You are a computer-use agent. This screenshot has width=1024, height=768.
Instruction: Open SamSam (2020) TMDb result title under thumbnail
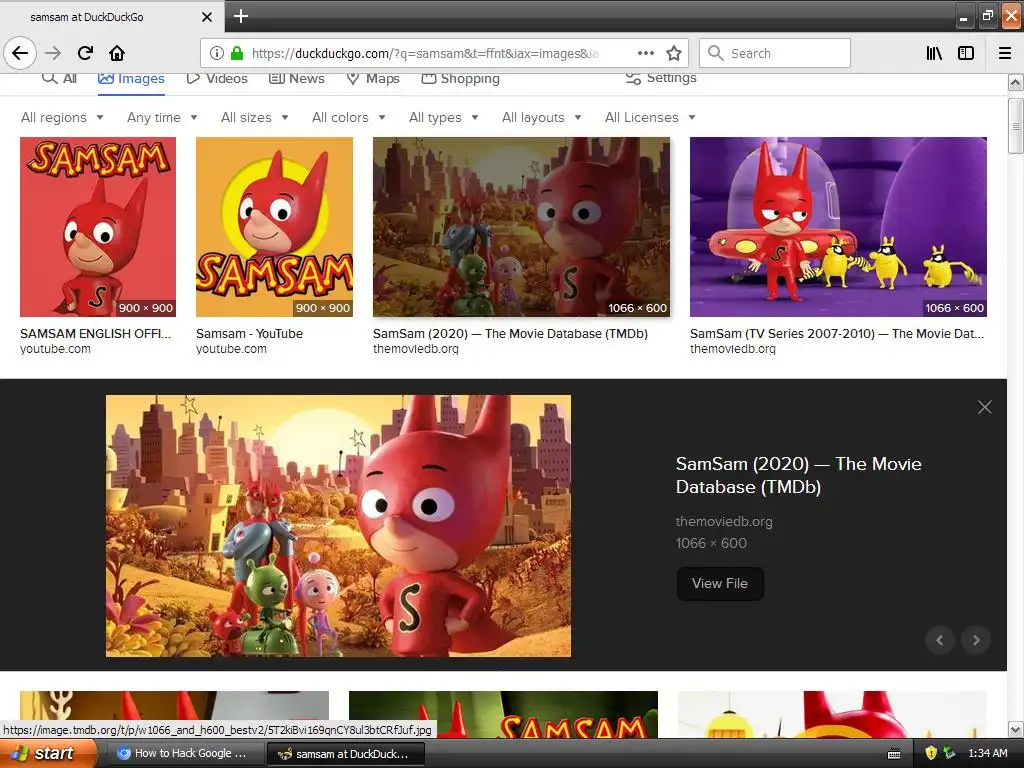point(510,334)
